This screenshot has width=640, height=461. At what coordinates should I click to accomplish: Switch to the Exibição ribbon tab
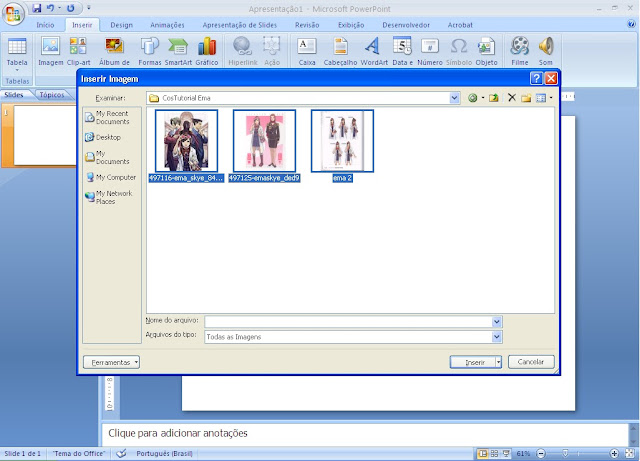[x=351, y=25]
